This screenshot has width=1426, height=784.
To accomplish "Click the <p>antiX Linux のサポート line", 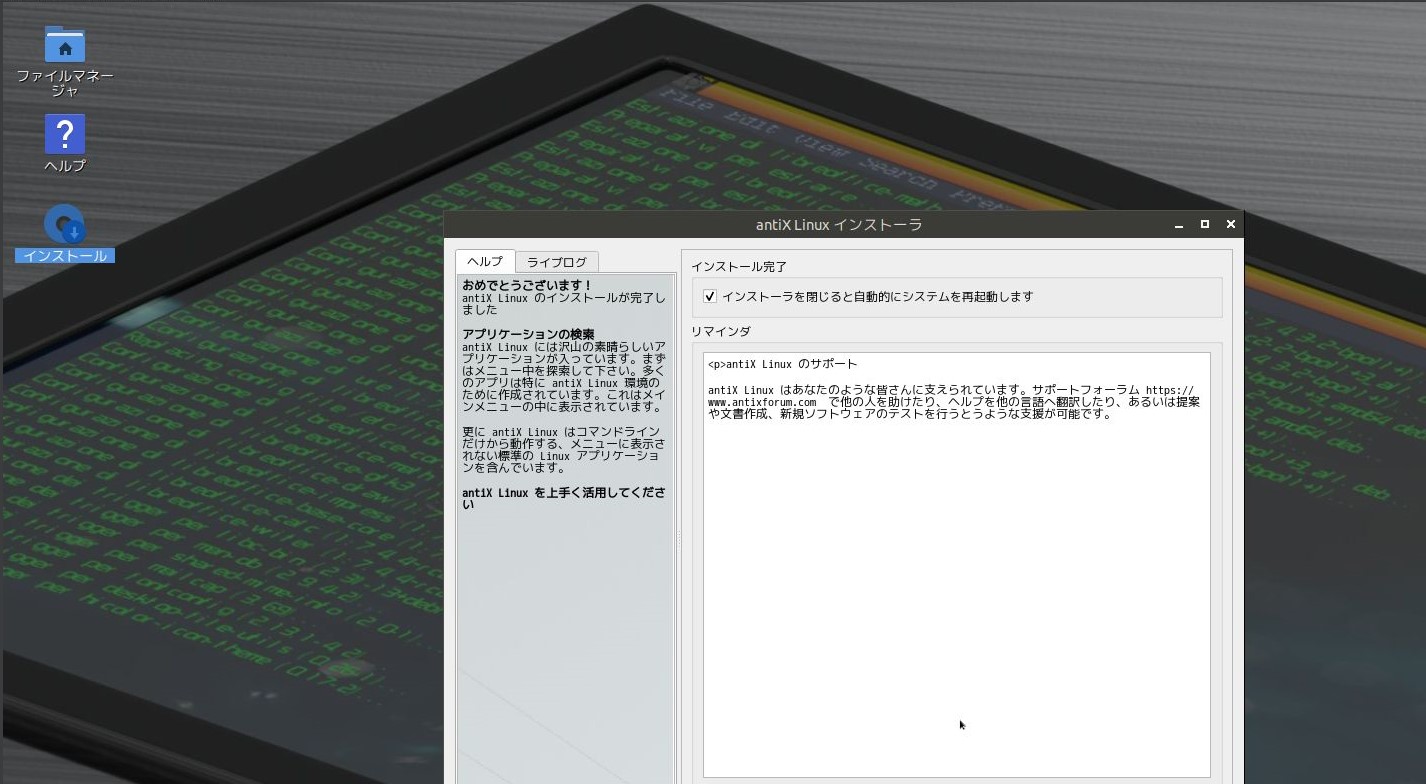I will coord(782,364).
